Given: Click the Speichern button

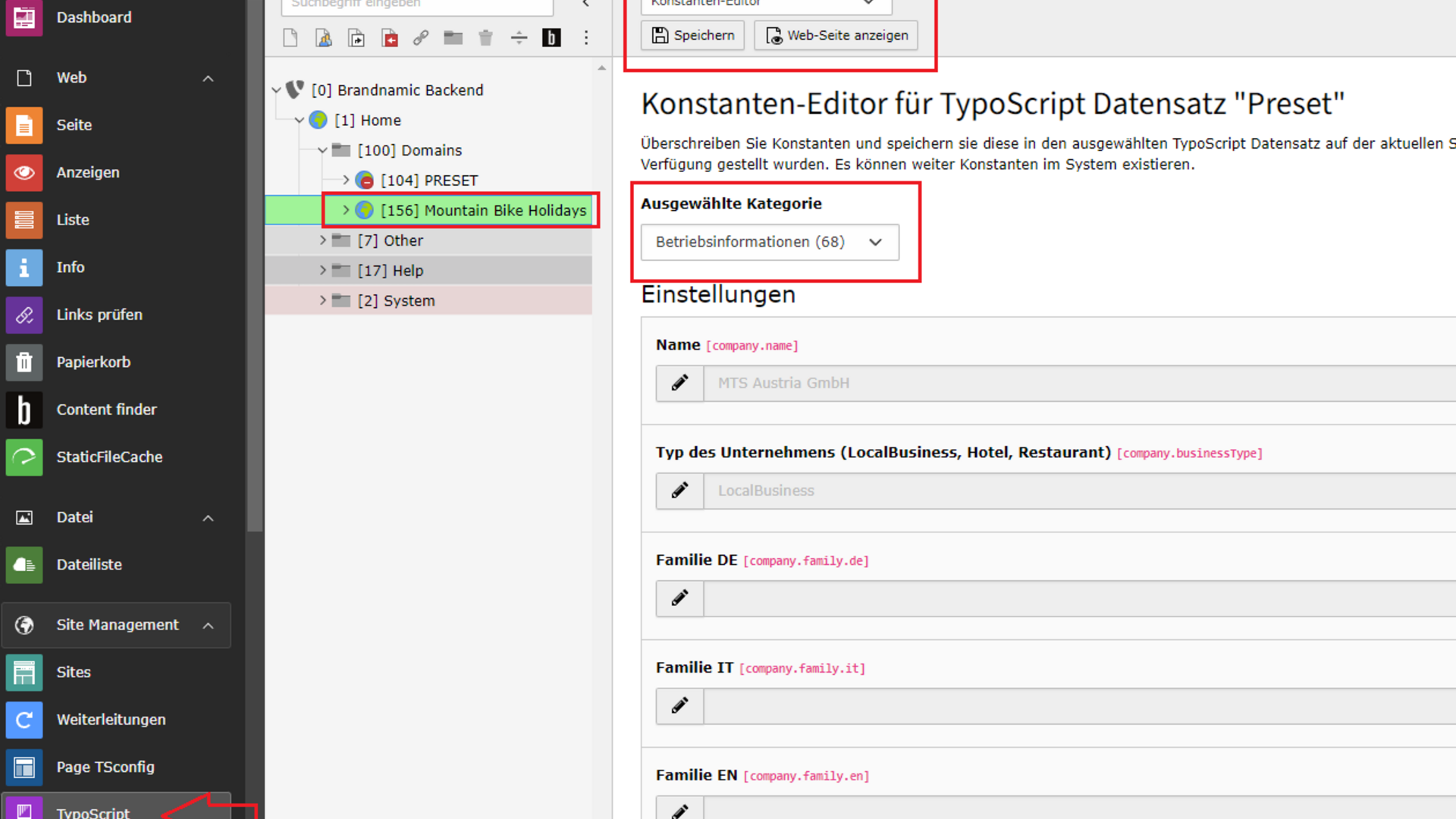Looking at the screenshot, I should 692,36.
